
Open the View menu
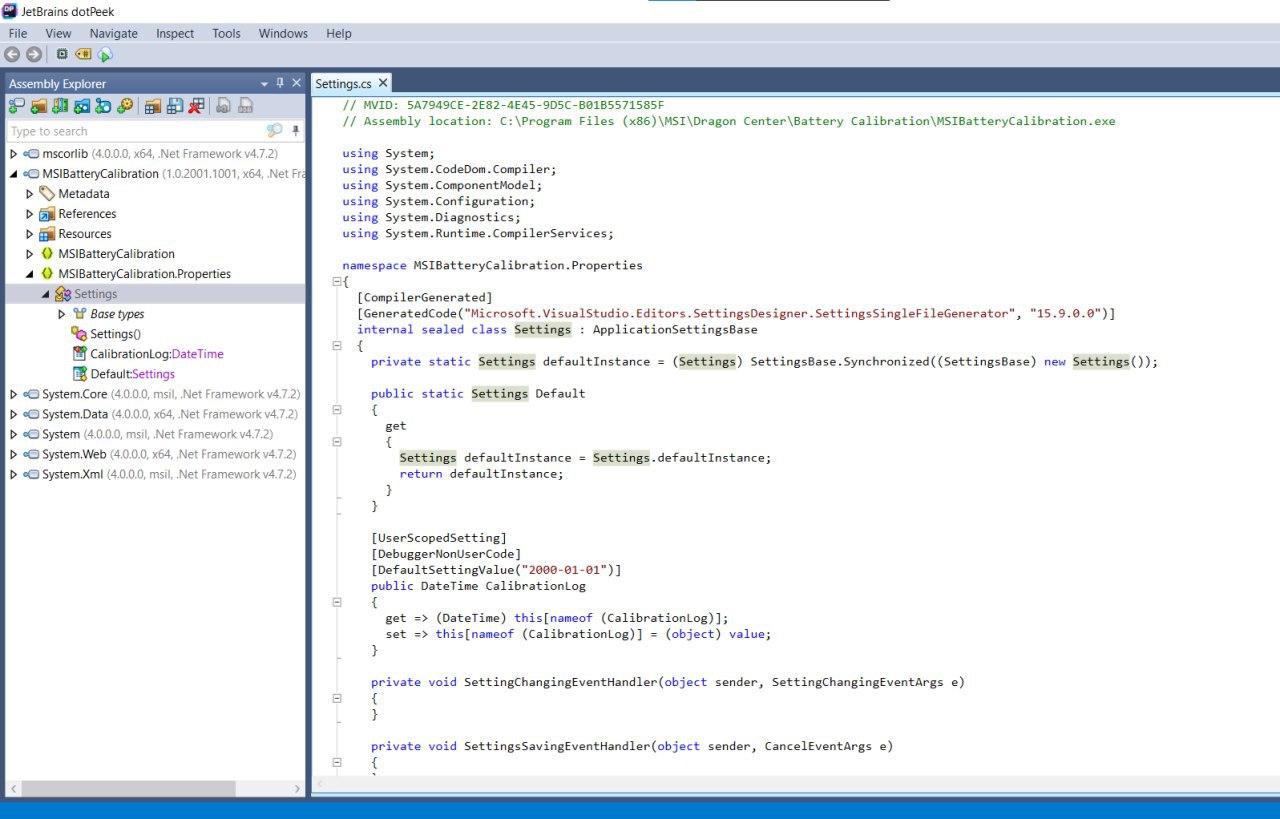(58, 33)
